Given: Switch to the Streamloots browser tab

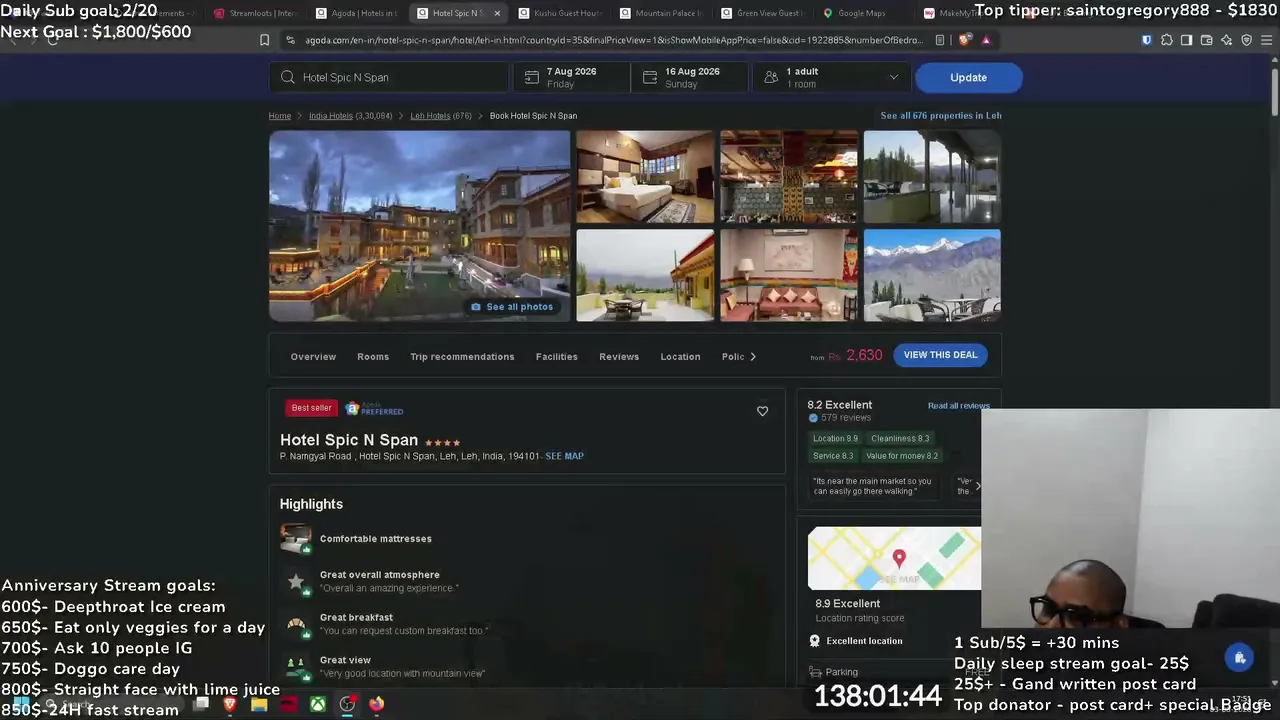Looking at the screenshot, I should (x=254, y=13).
